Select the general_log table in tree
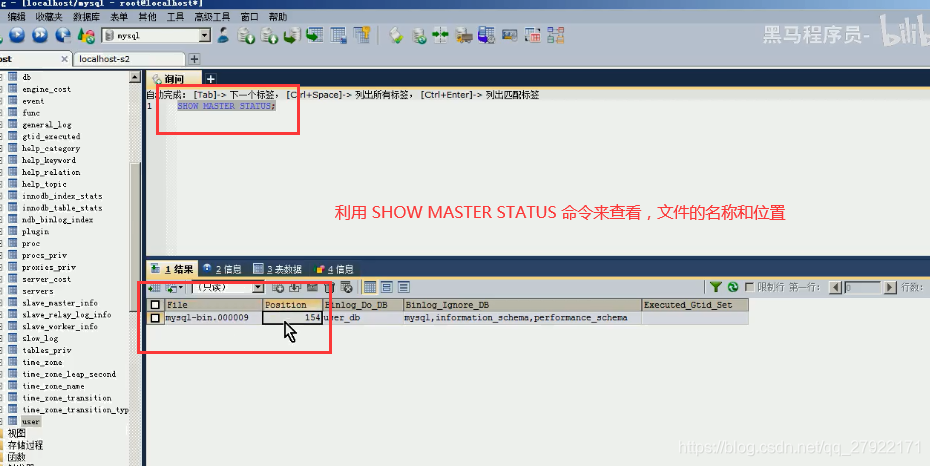The height and width of the screenshot is (466, 930). 47,125
